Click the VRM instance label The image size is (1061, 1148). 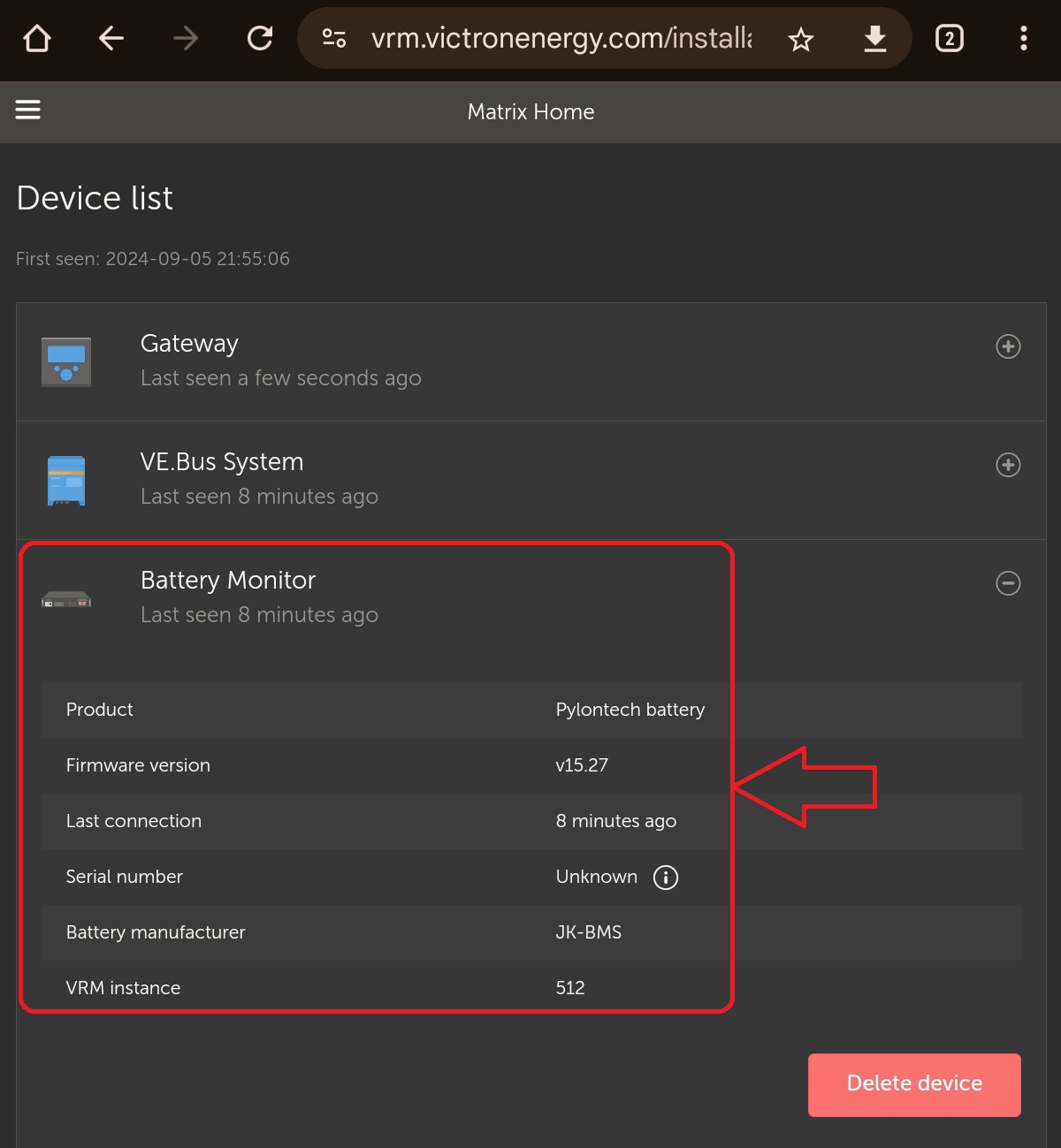coord(123,988)
